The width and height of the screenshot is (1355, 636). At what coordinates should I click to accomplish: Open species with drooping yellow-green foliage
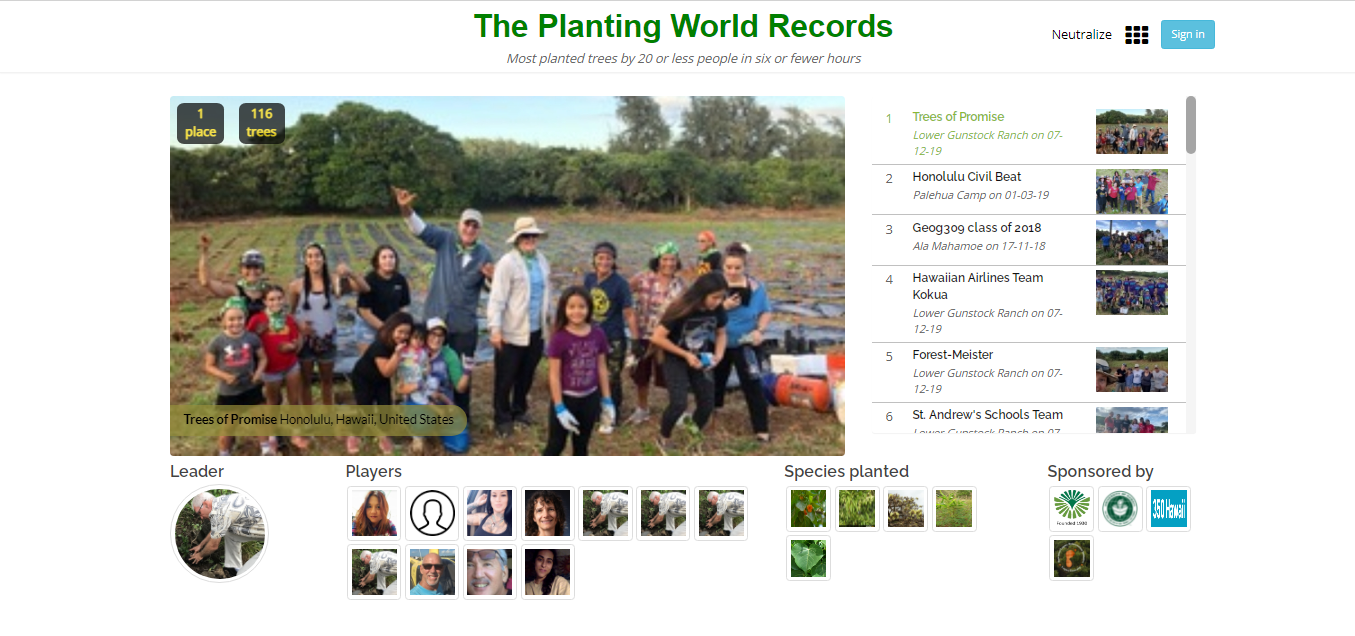coord(857,508)
